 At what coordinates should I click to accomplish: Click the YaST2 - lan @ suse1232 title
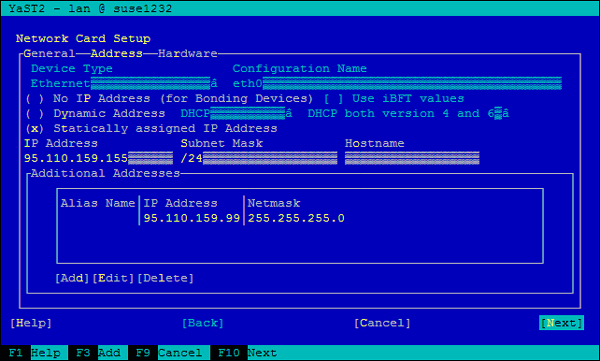tap(90, 8)
